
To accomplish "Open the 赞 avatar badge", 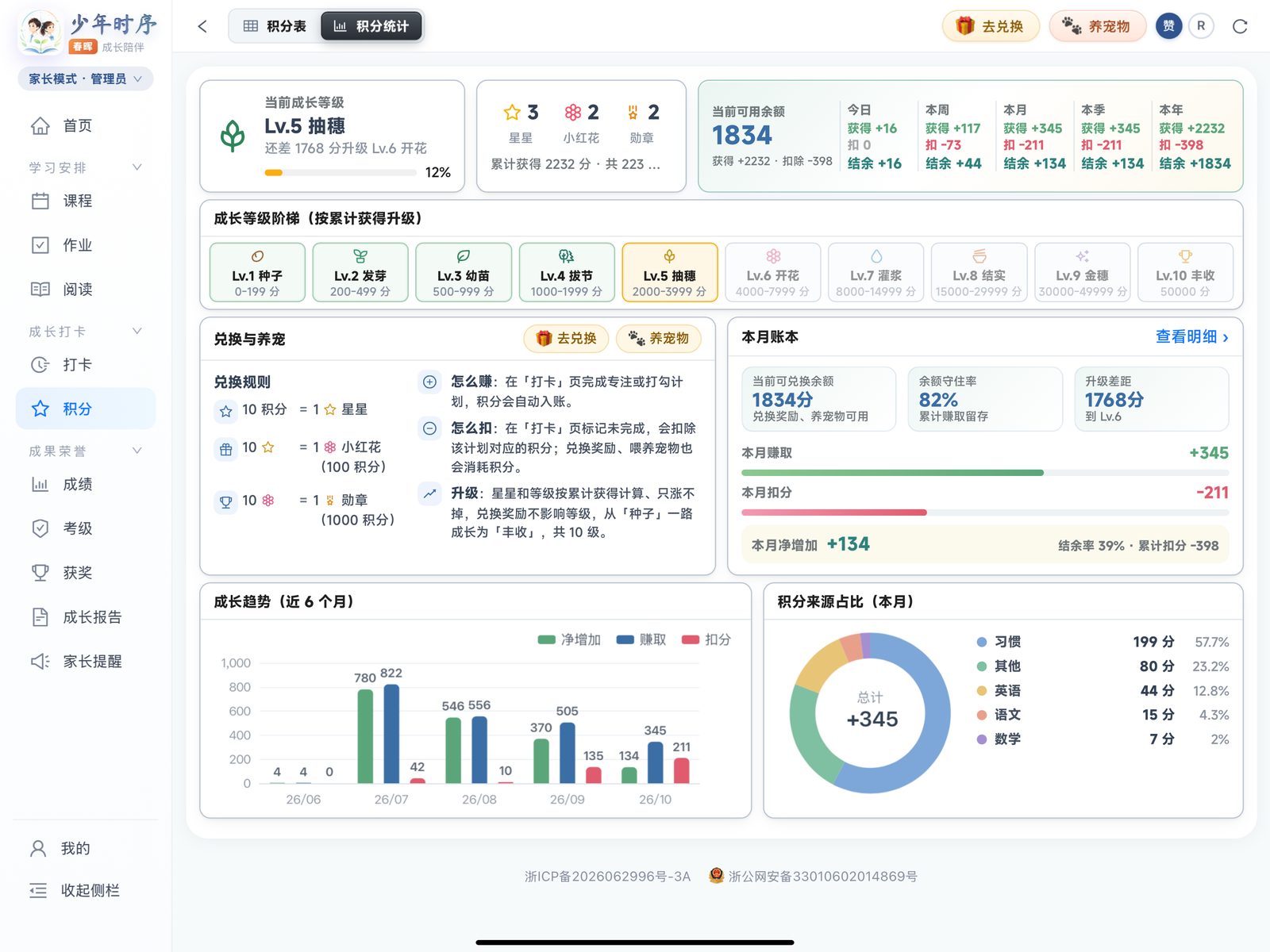I will [x=1168, y=26].
